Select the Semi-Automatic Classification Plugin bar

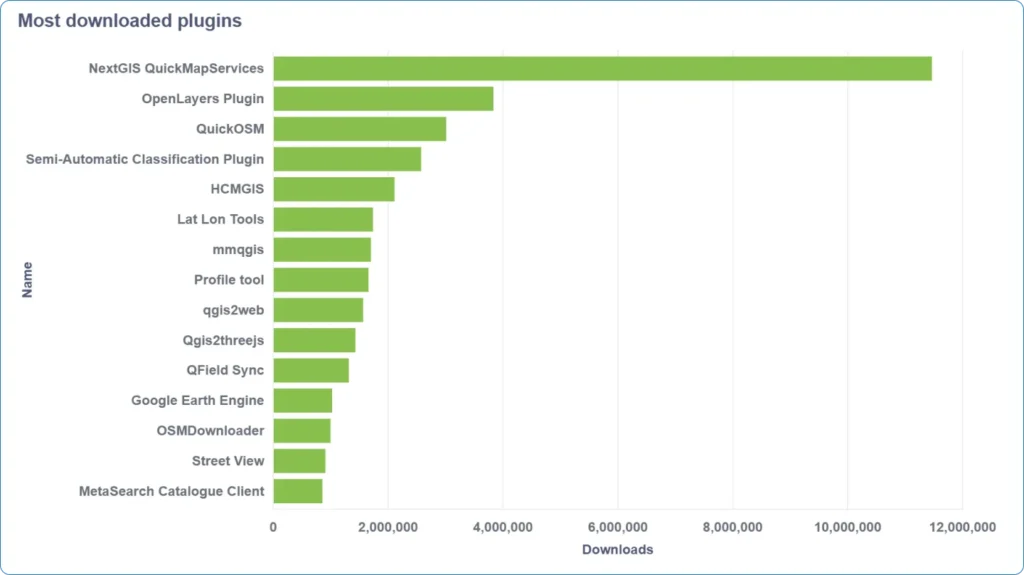point(347,159)
